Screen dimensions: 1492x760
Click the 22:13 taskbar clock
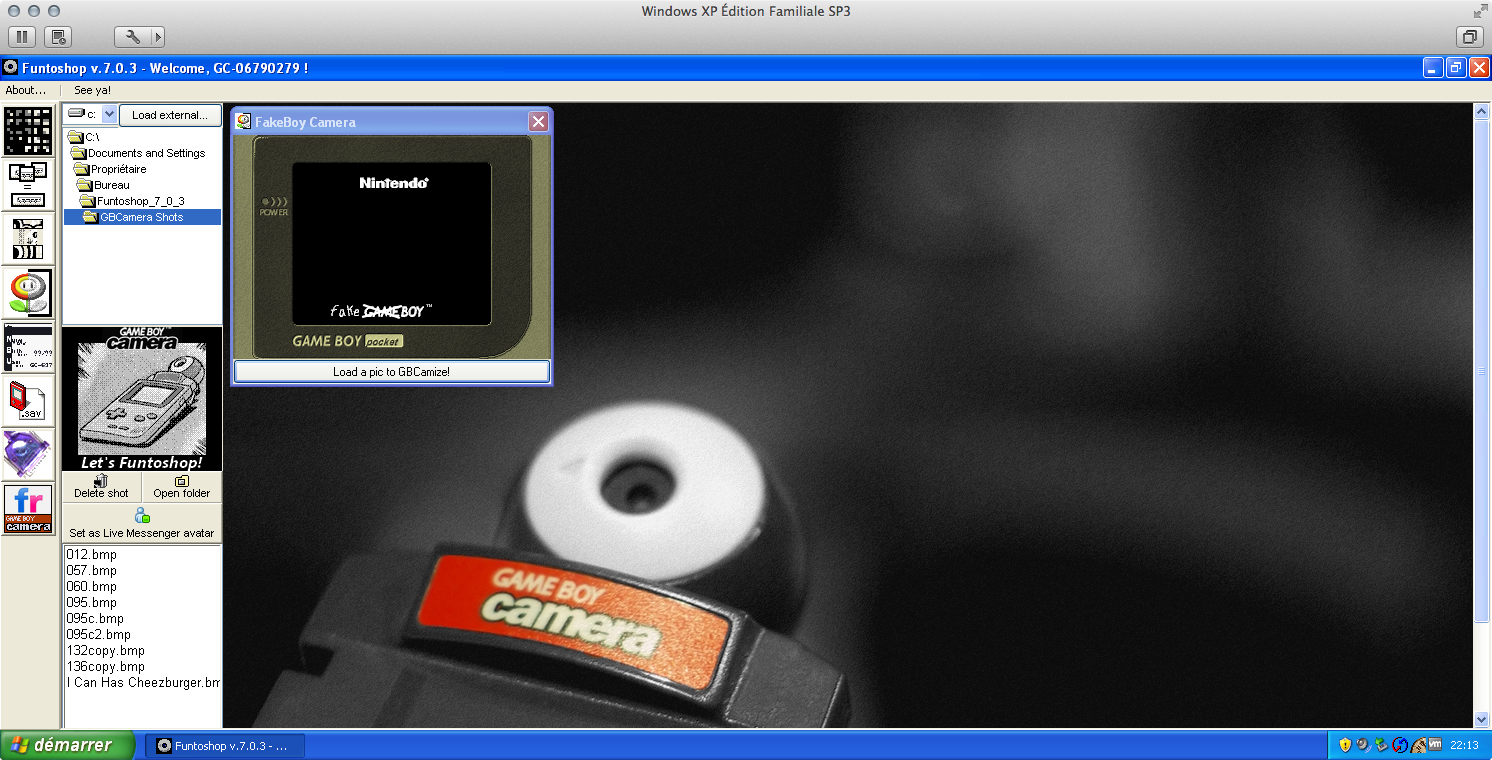pyautogui.click(x=1464, y=745)
